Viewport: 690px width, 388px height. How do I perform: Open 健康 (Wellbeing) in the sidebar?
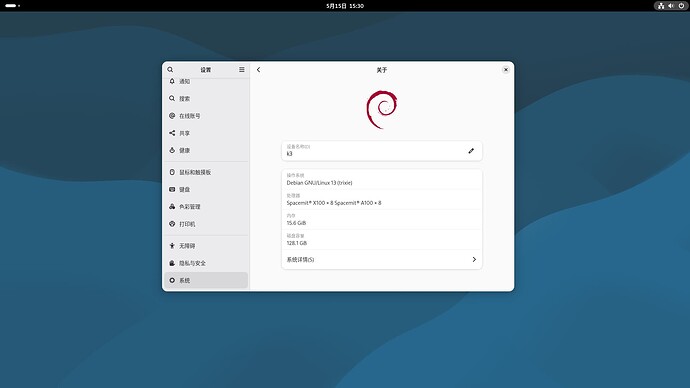tap(206, 150)
